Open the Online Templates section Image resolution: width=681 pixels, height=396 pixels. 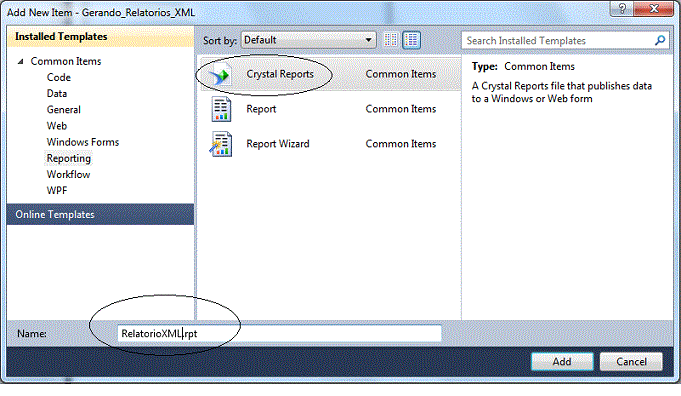point(100,214)
